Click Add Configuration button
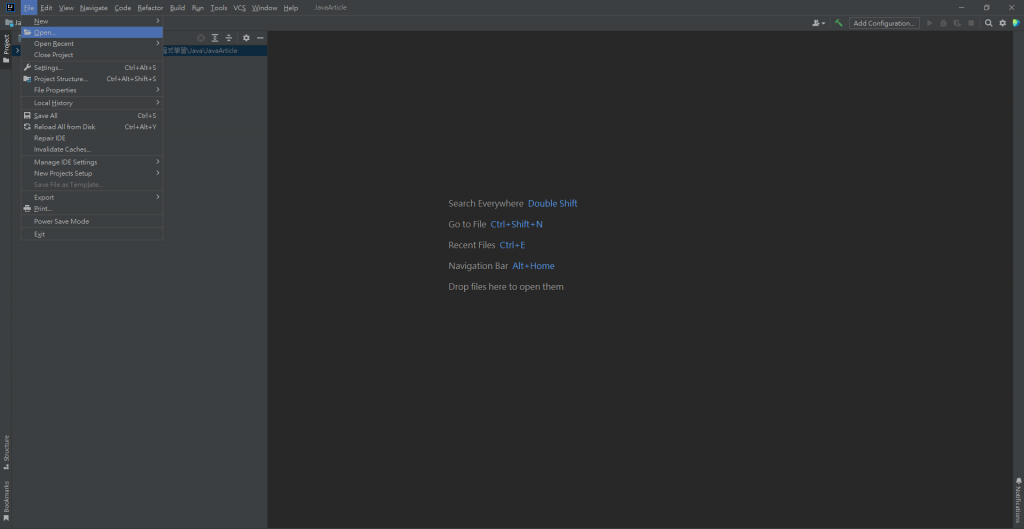Viewport: 1024px width, 529px height. (884, 23)
